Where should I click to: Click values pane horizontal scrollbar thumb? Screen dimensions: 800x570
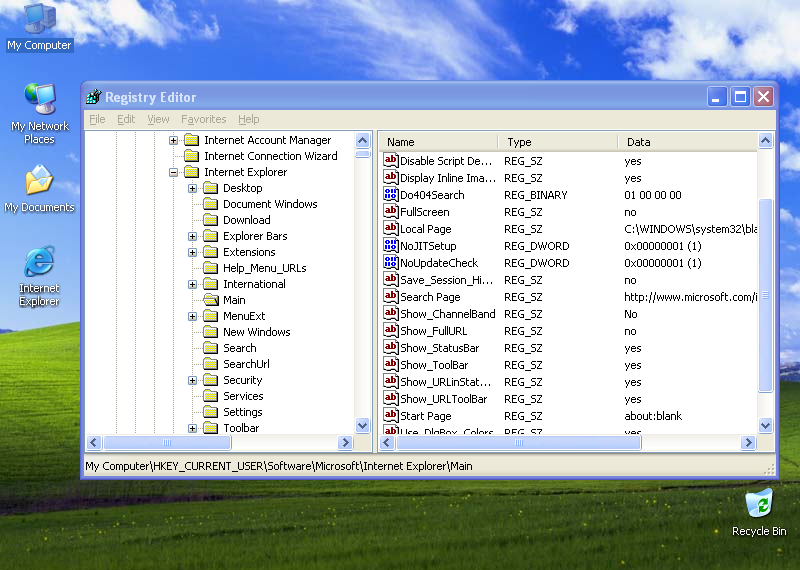tap(519, 442)
